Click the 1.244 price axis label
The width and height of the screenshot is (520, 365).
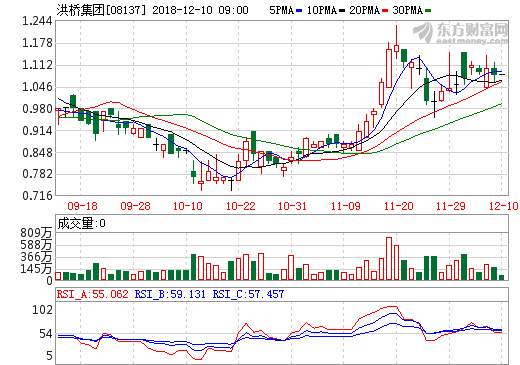[38, 21]
